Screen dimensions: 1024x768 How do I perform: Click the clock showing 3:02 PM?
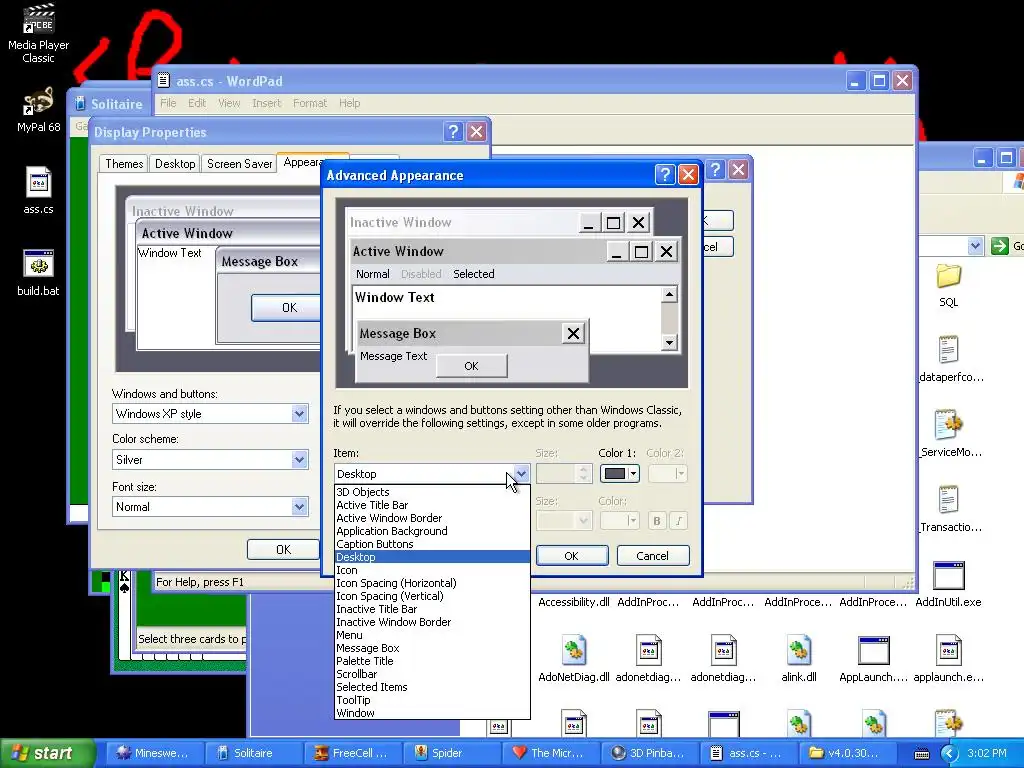coord(987,753)
